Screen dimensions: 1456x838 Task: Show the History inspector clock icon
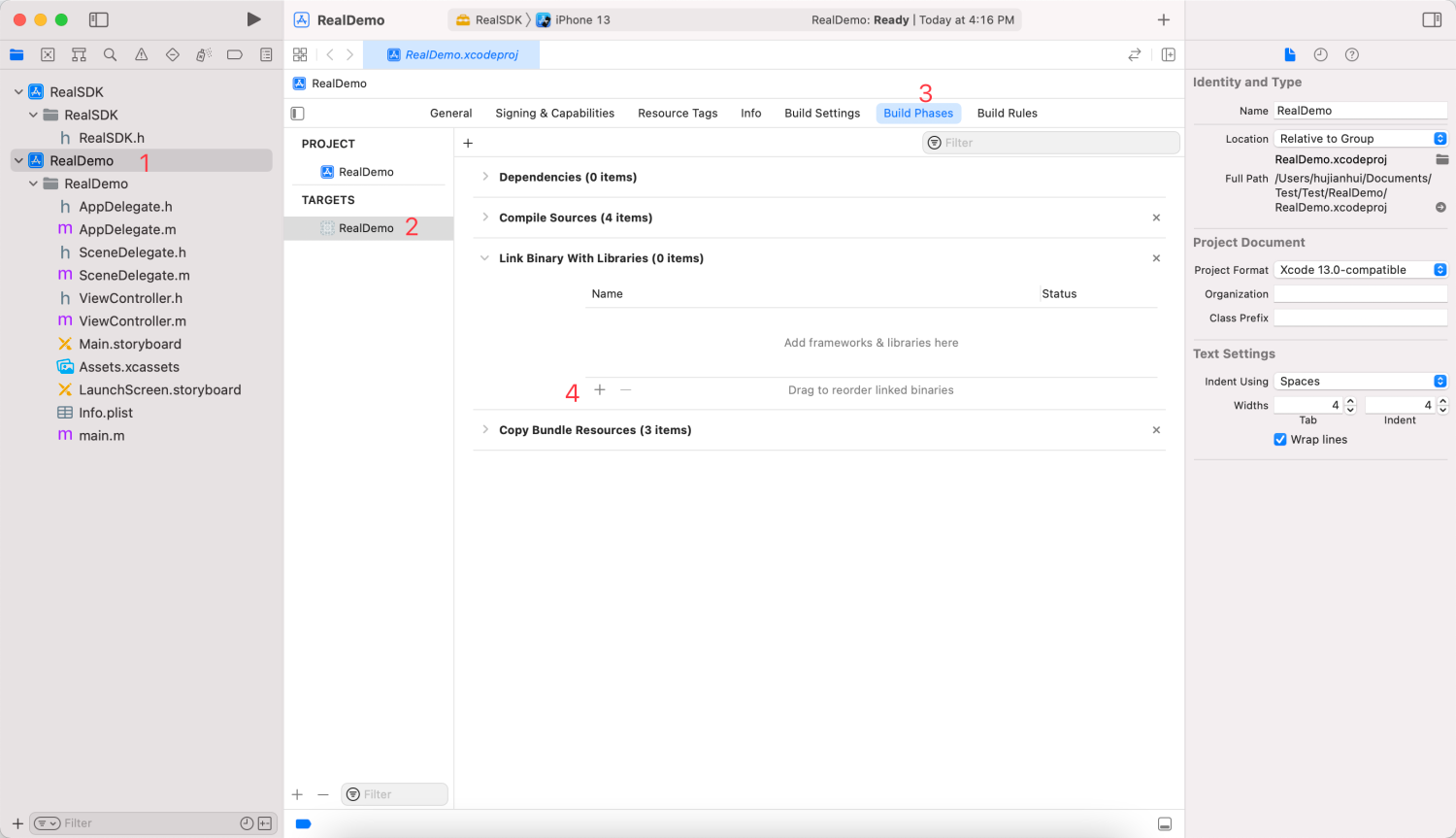pyautogui.click(x=1320, y=54)
